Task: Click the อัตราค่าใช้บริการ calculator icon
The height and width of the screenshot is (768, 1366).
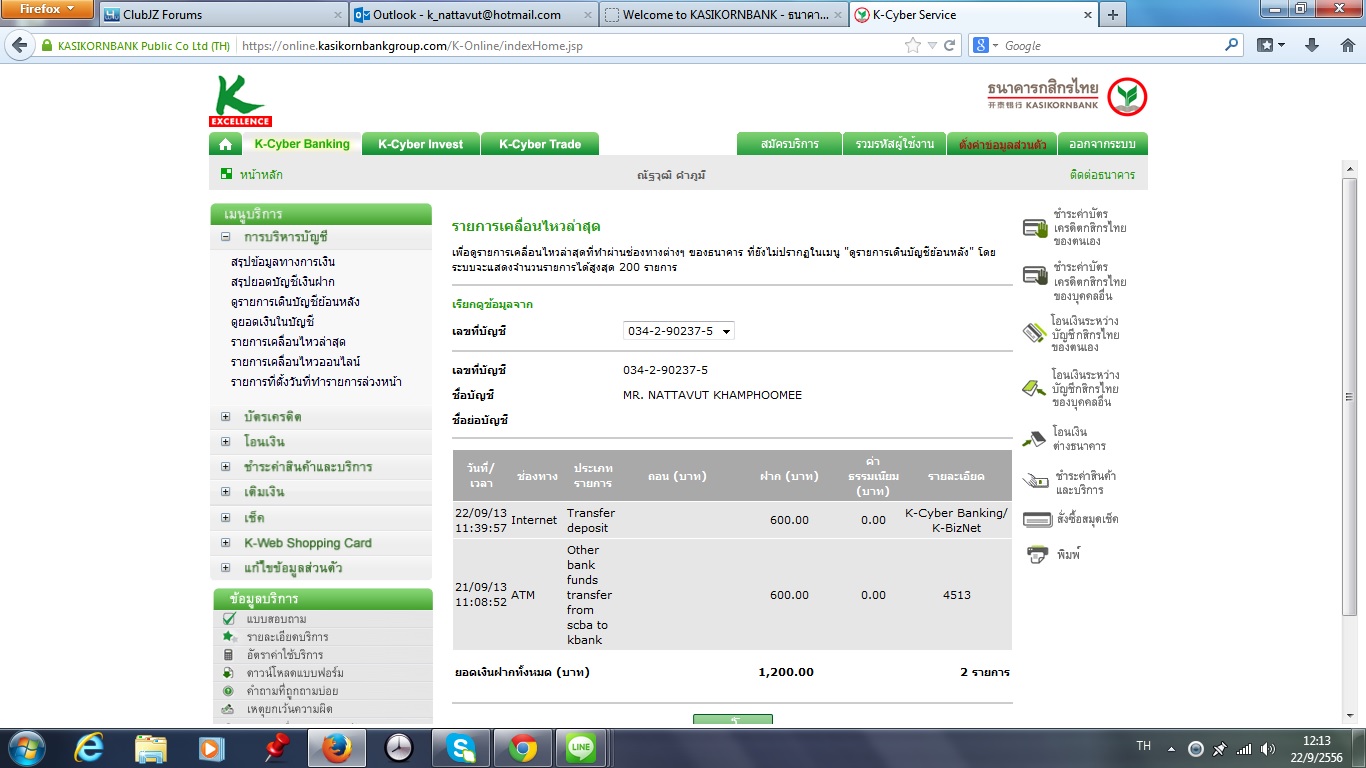Action: (x=229, y=655)
